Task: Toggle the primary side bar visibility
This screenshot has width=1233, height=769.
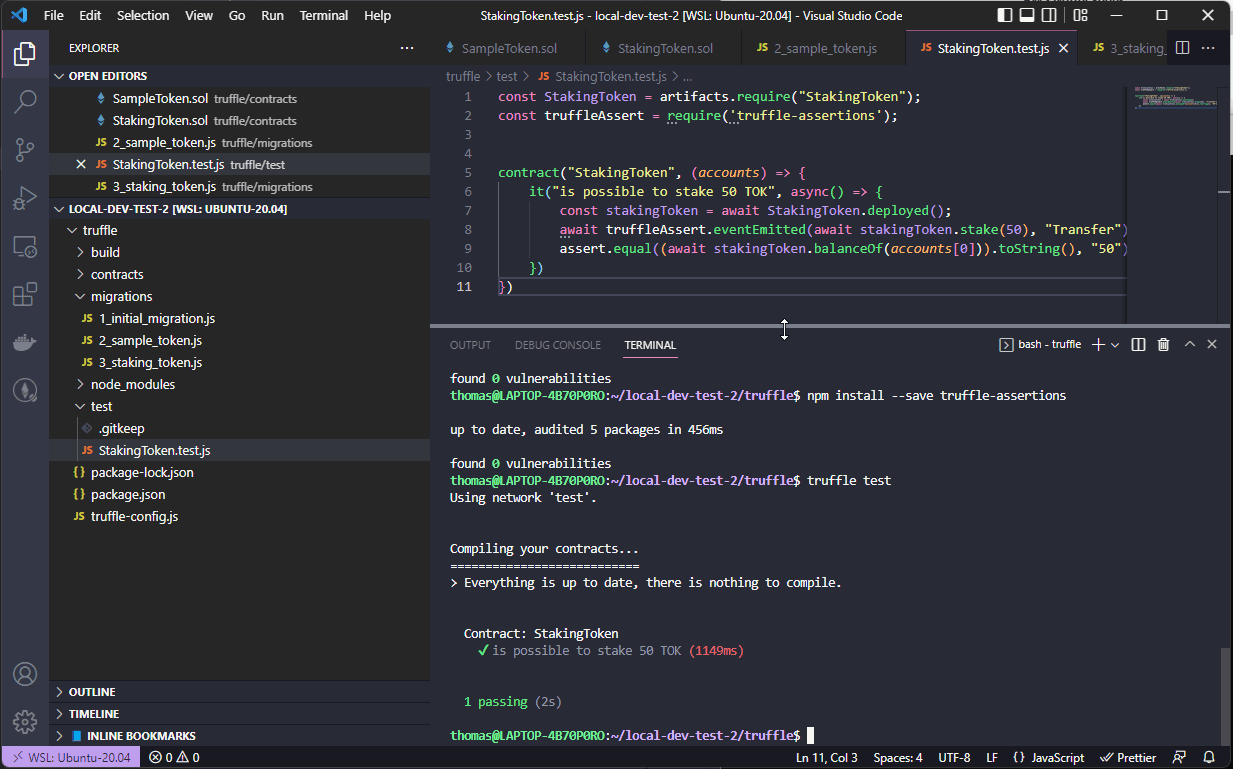Action: coord(1005,15)
